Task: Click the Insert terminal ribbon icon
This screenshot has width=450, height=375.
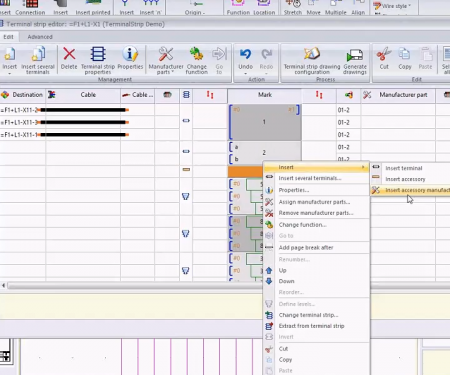Action: [x=9, y=55]
